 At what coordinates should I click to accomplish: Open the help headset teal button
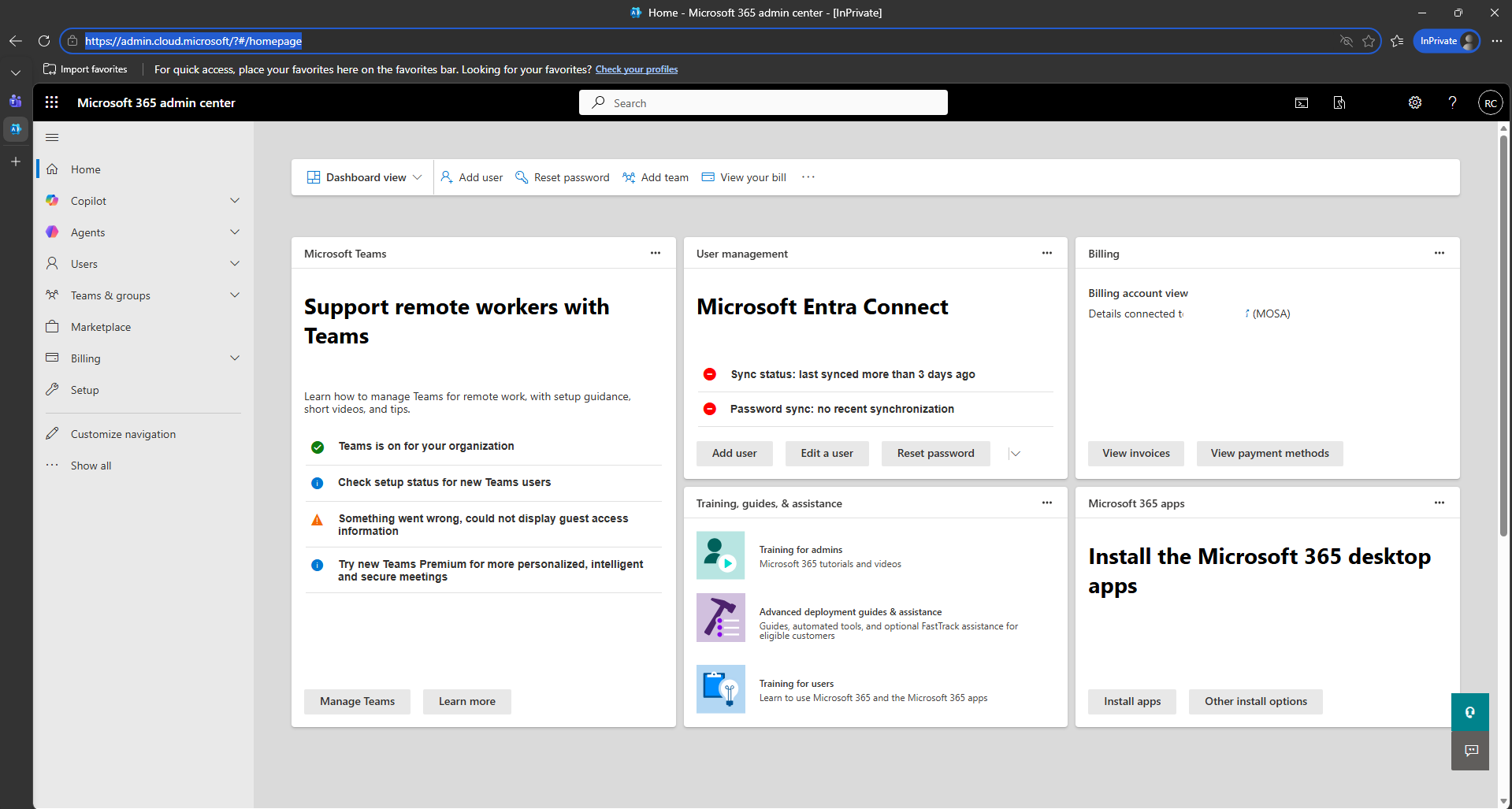tap(1470, 712)
